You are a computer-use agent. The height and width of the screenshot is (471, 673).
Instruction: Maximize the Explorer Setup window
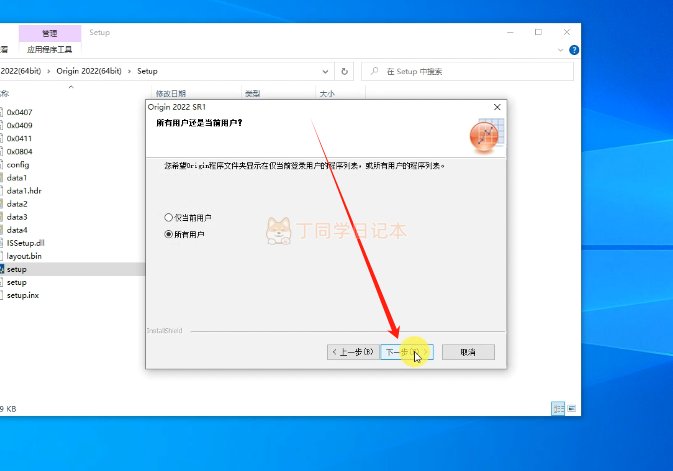click(538, 32)
